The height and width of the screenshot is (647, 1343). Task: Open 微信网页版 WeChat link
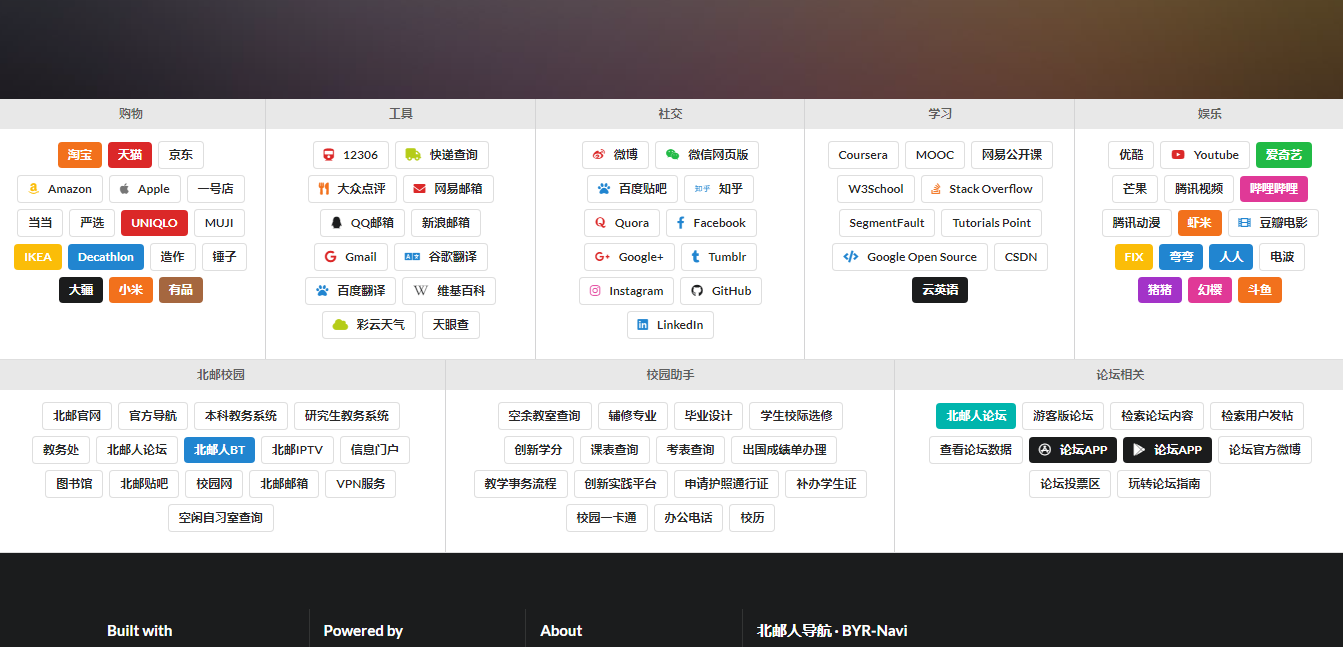707,155
